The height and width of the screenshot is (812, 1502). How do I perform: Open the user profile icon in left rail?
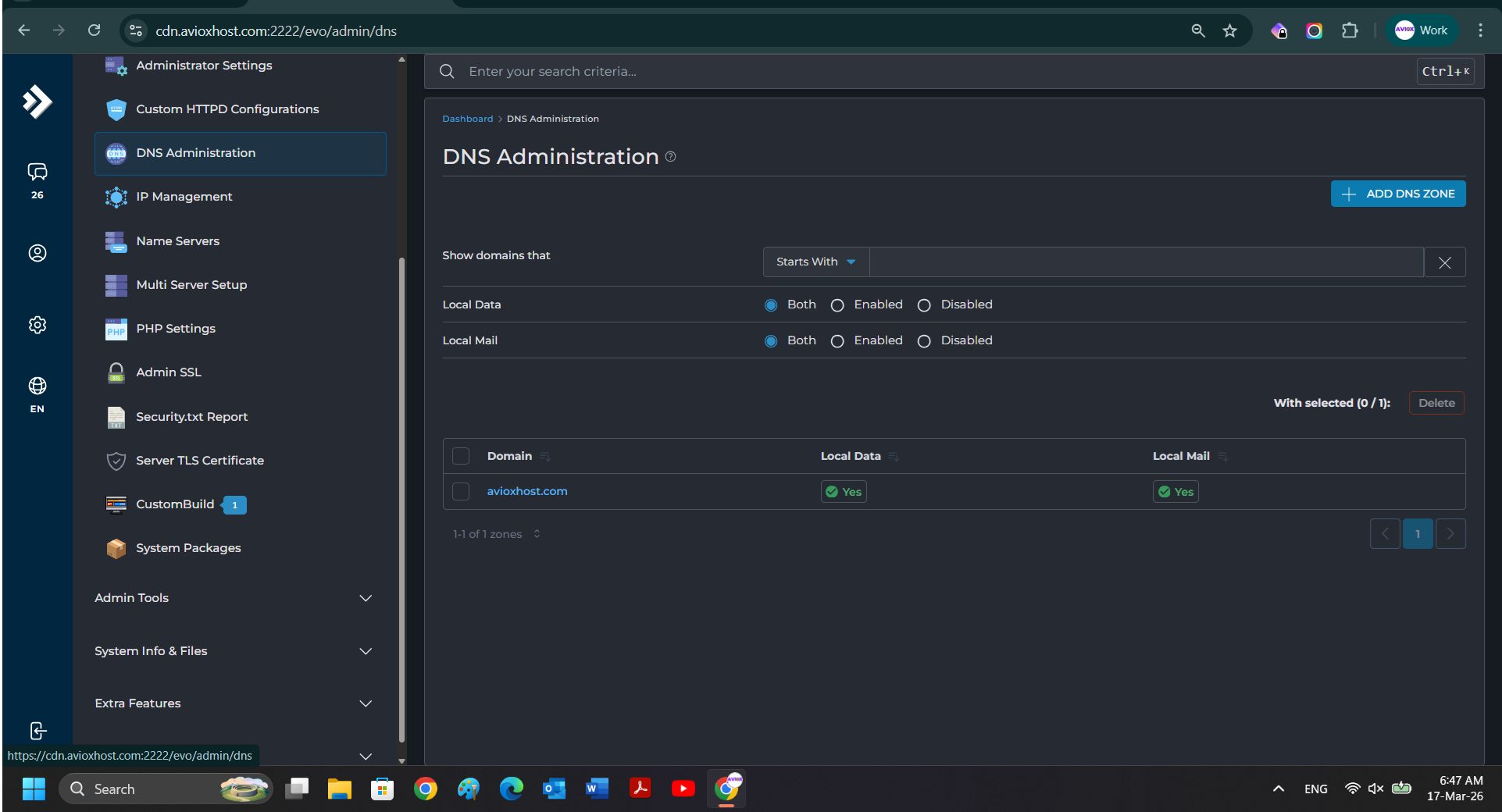pyautogui.click(x=37, y=253)
